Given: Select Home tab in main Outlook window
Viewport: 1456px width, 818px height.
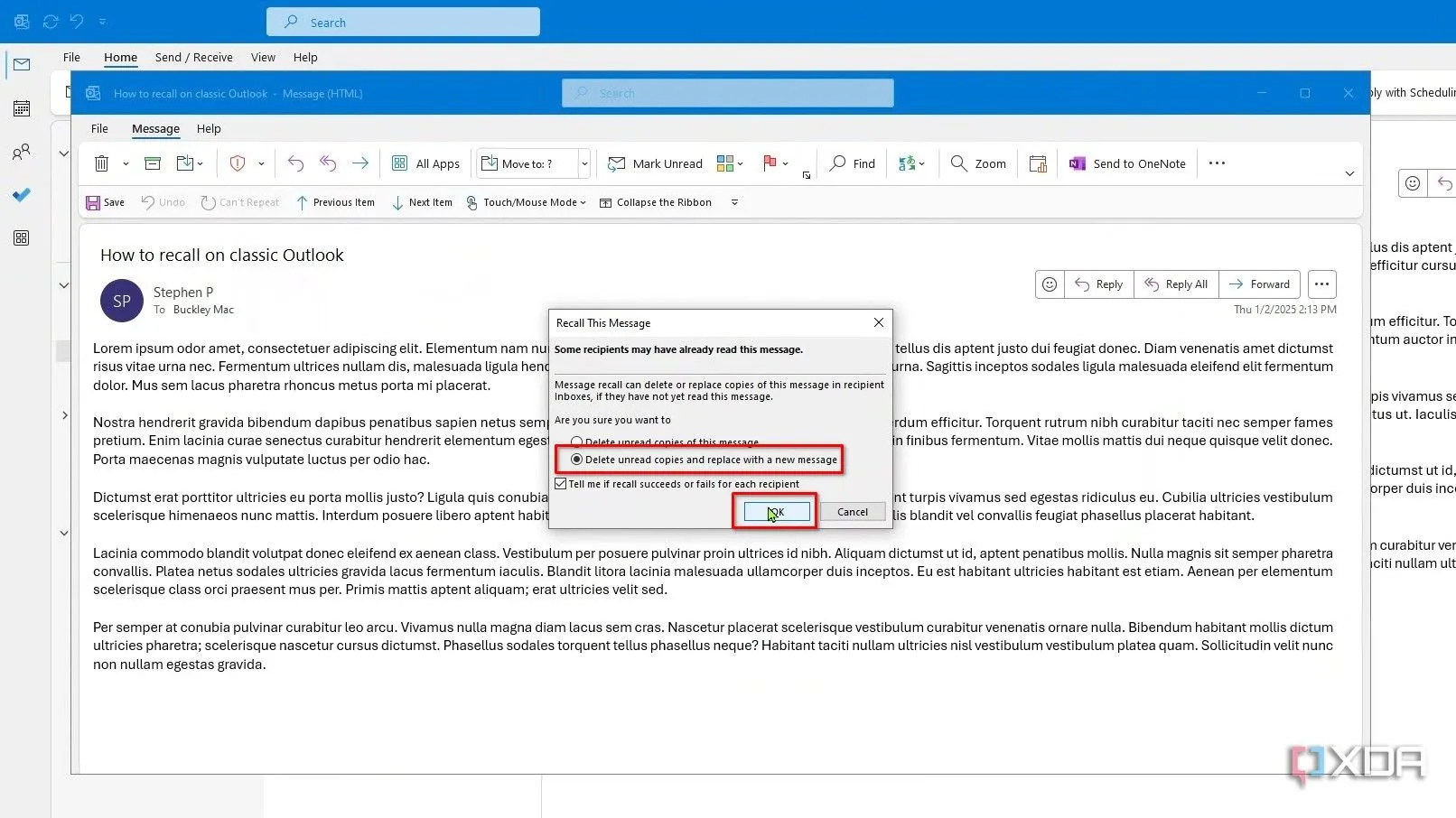Looking at the screenshot, I should 120,57.
